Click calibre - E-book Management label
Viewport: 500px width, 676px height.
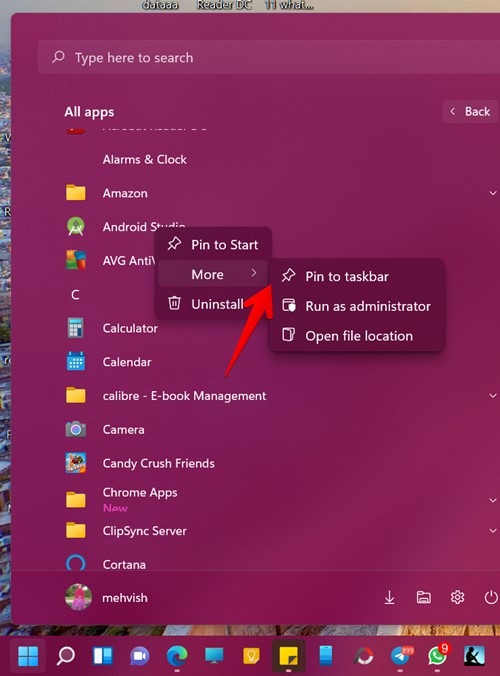coord(184,396)
